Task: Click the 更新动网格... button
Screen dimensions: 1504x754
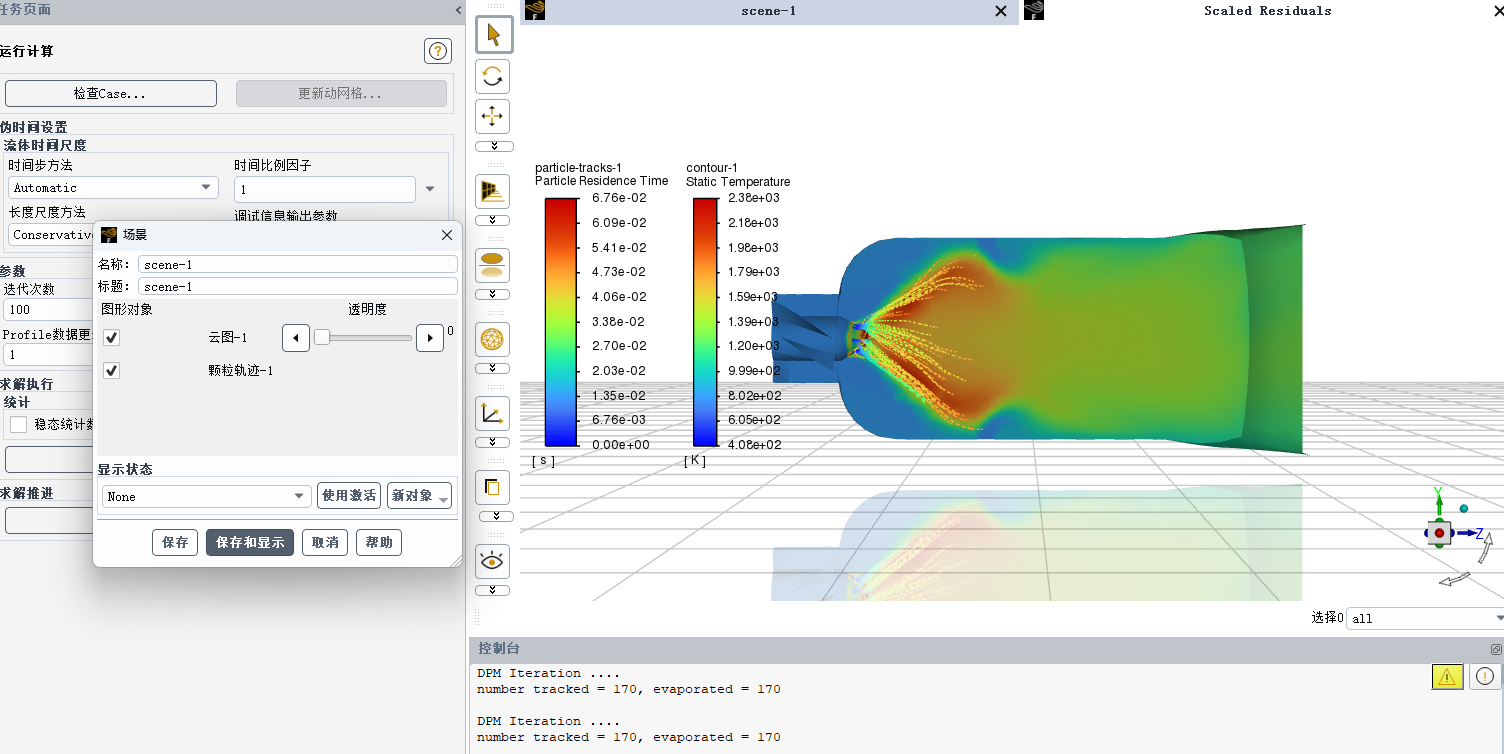Action: coord(341,93)
